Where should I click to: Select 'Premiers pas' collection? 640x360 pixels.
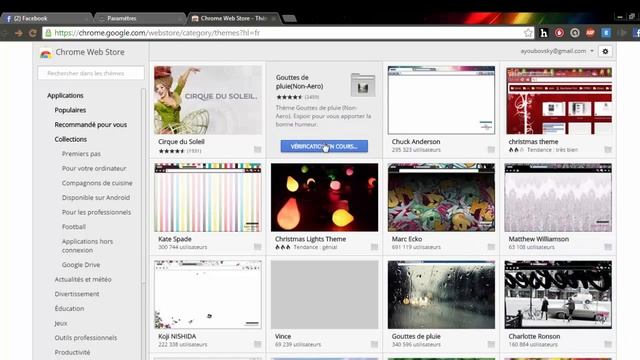pos(81,154)
